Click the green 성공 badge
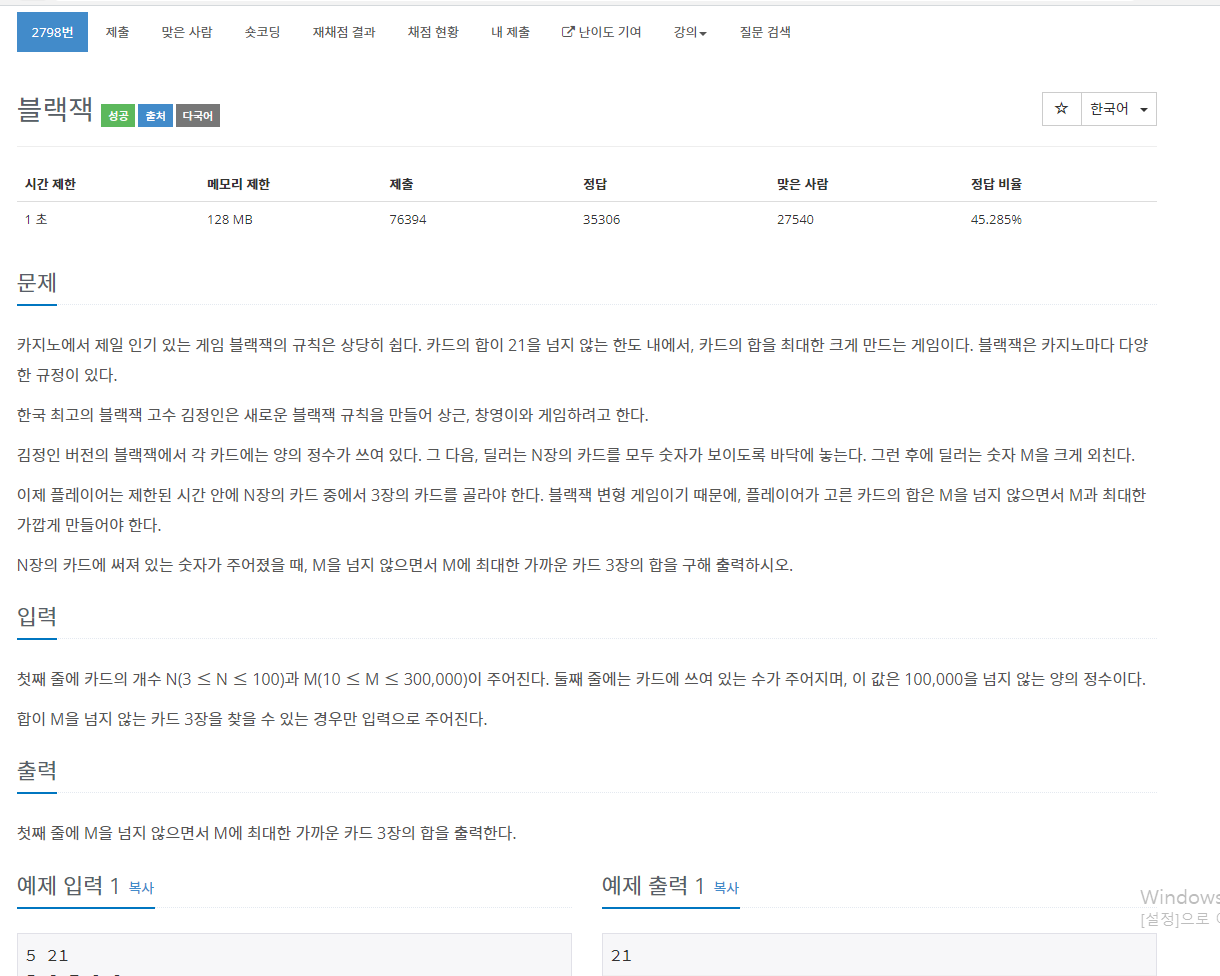The height and width of the screenshot is (976, 1220). tap(118, 116)
